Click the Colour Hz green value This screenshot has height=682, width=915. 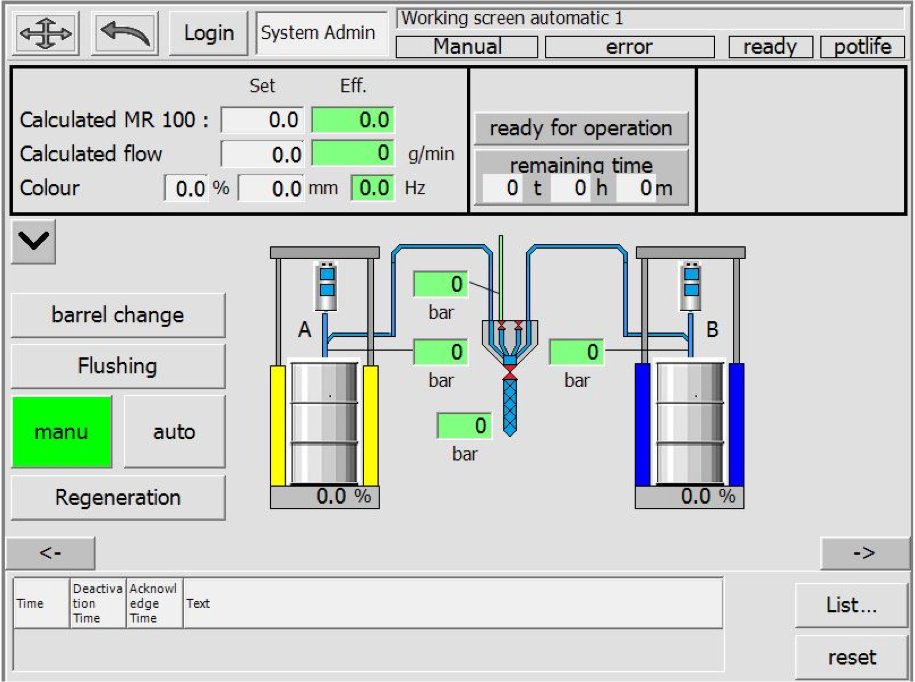click(373, 188)
